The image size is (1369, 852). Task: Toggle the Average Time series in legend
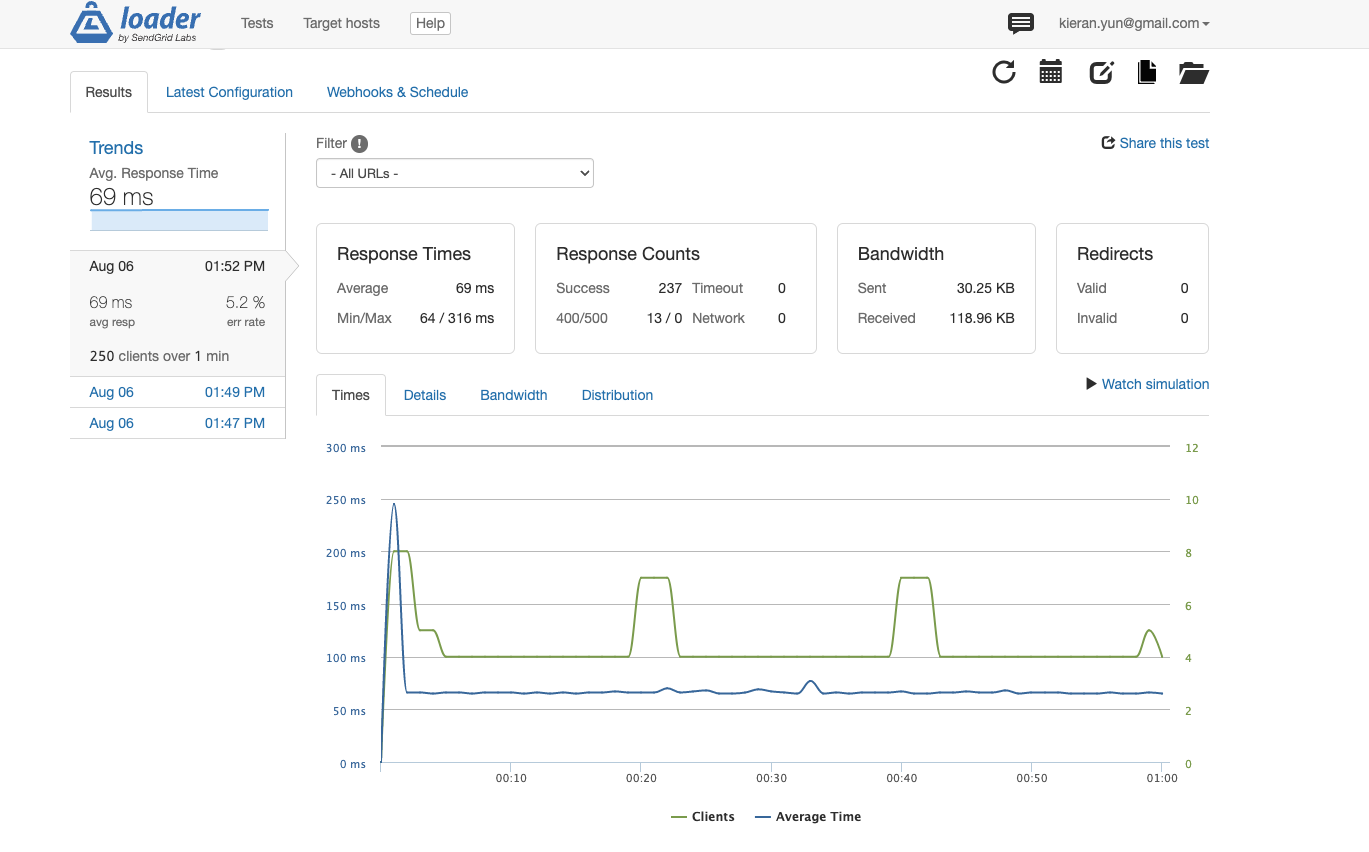808,817
